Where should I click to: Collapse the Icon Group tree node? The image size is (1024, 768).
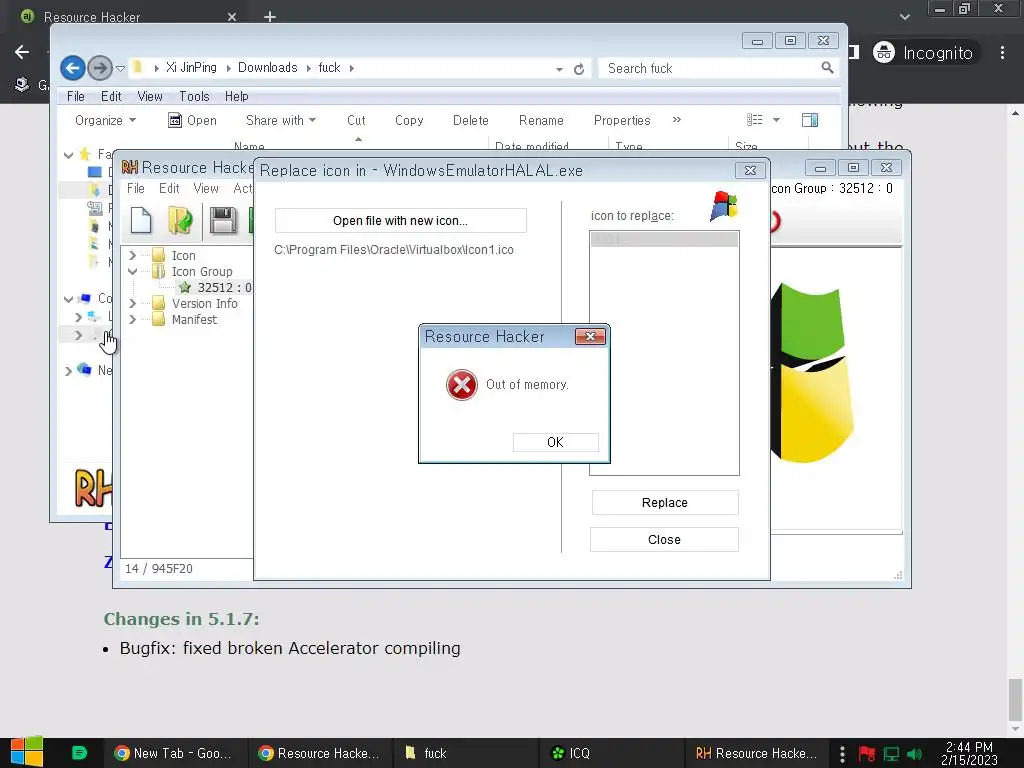point(133,271)
